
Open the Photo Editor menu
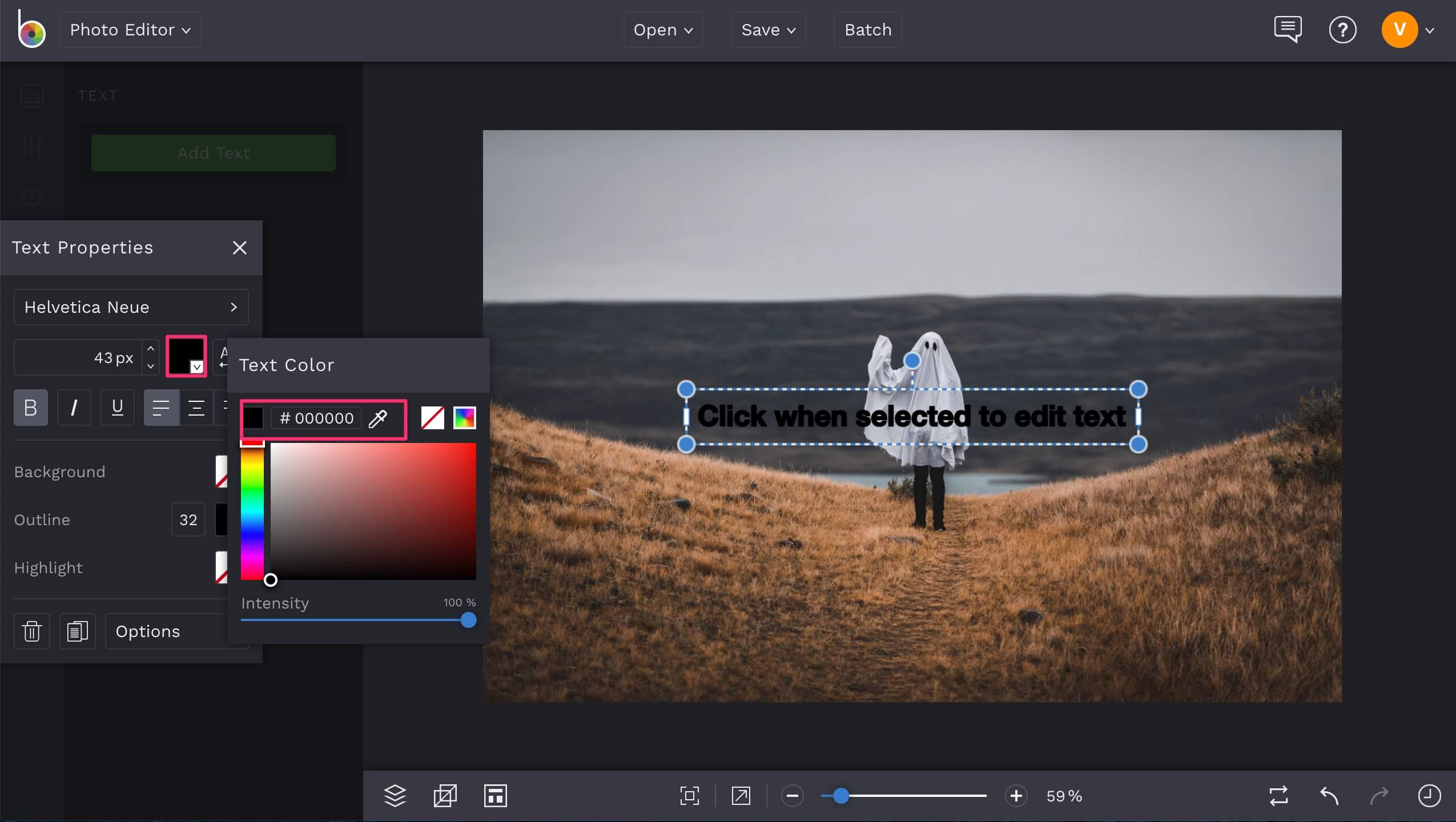(x=130, y=30)
